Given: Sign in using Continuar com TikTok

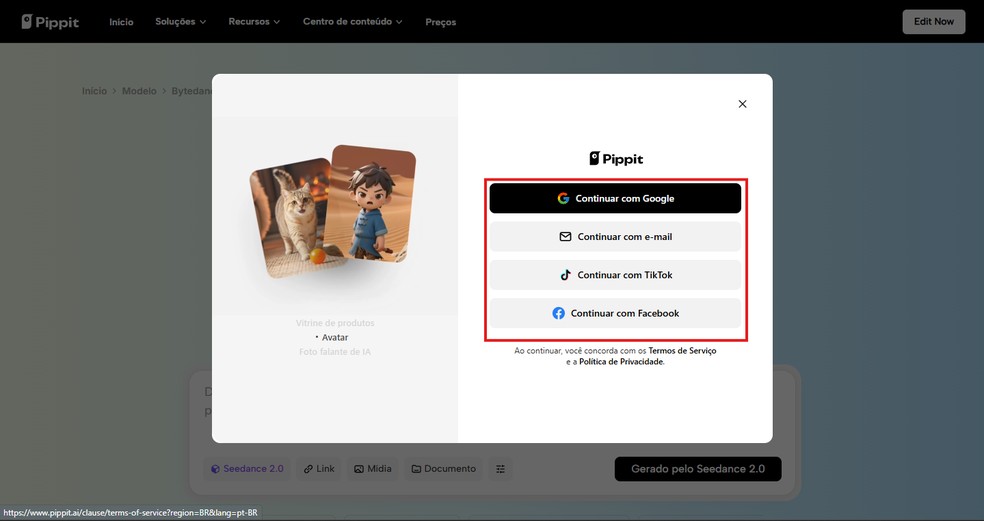Looking at the screenshot, I should tap(615, 275).
